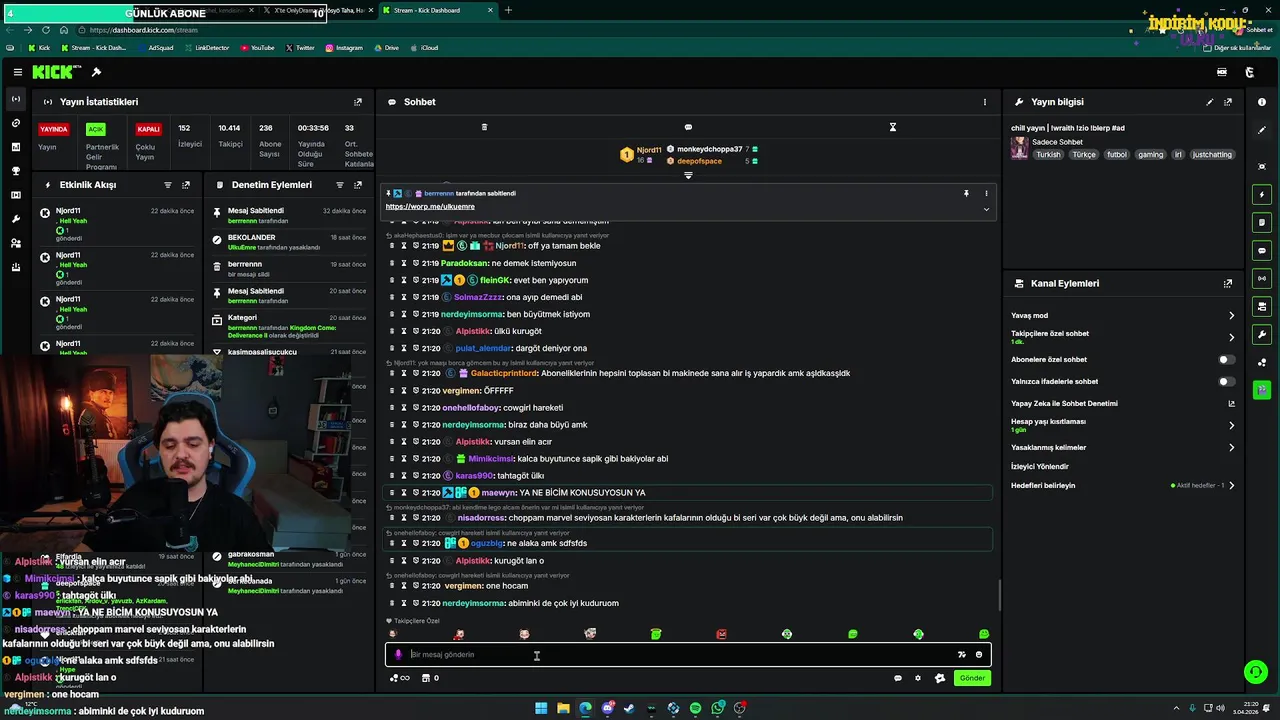Pop out the Yayın İstatistikleri panel
1280x720 pixels.
click(358, 102)
